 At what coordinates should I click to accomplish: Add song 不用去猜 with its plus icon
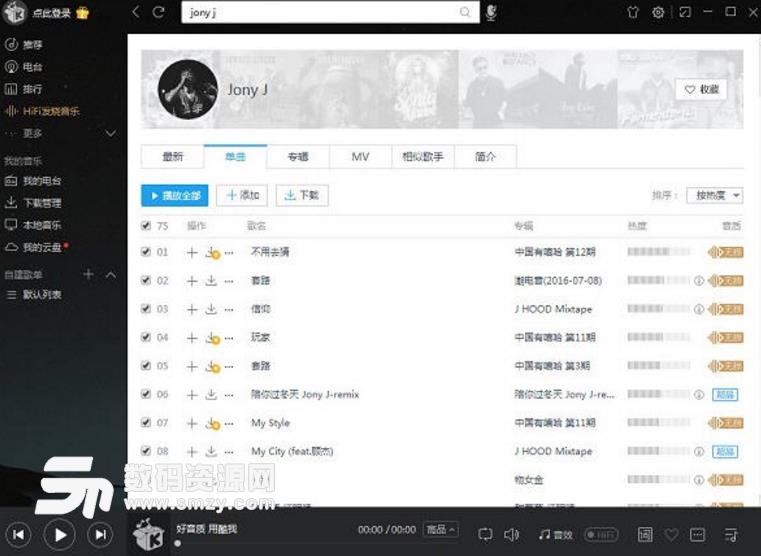click(x=192, y=252)
